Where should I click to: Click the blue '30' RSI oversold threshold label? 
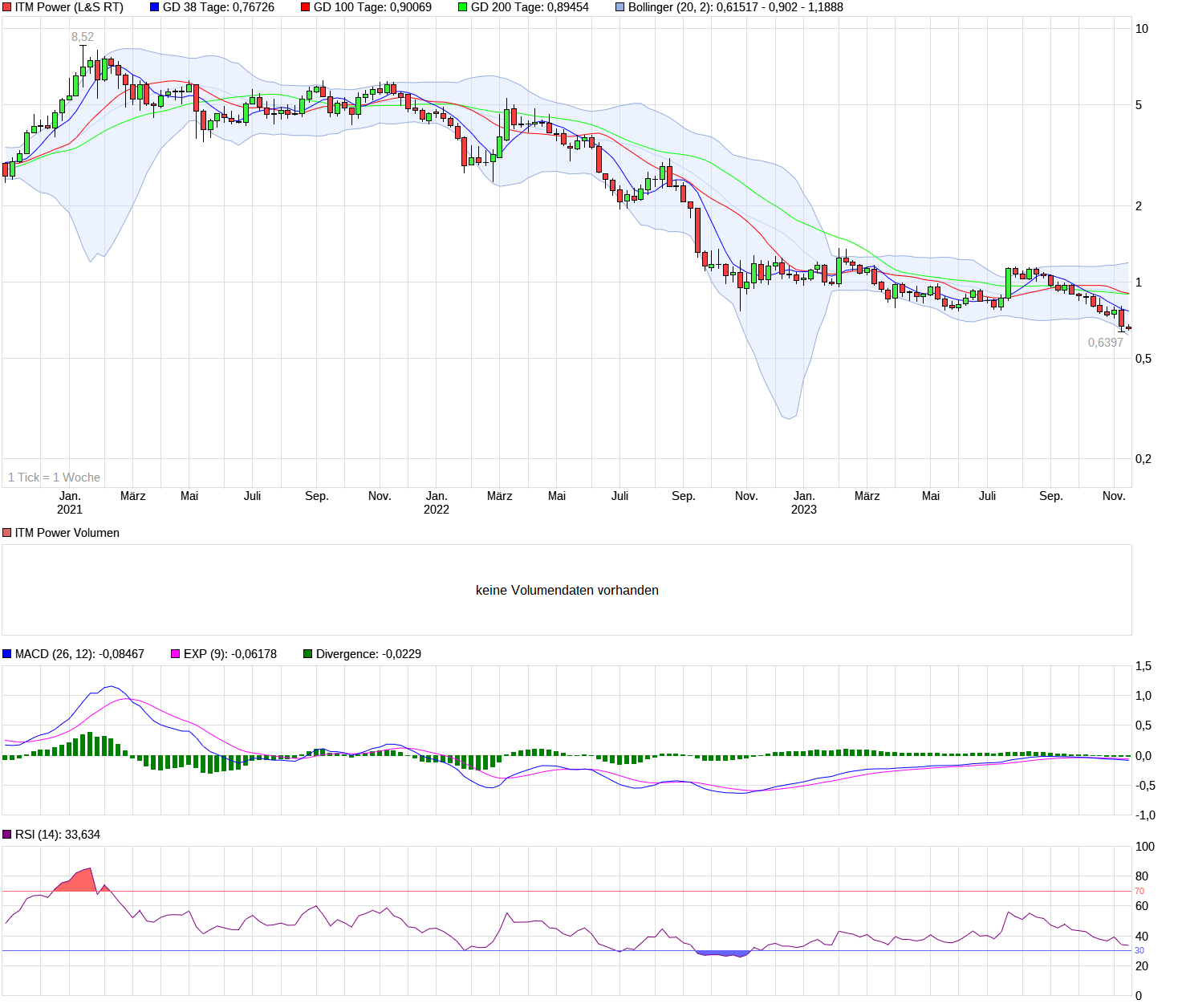[1139, 951]
